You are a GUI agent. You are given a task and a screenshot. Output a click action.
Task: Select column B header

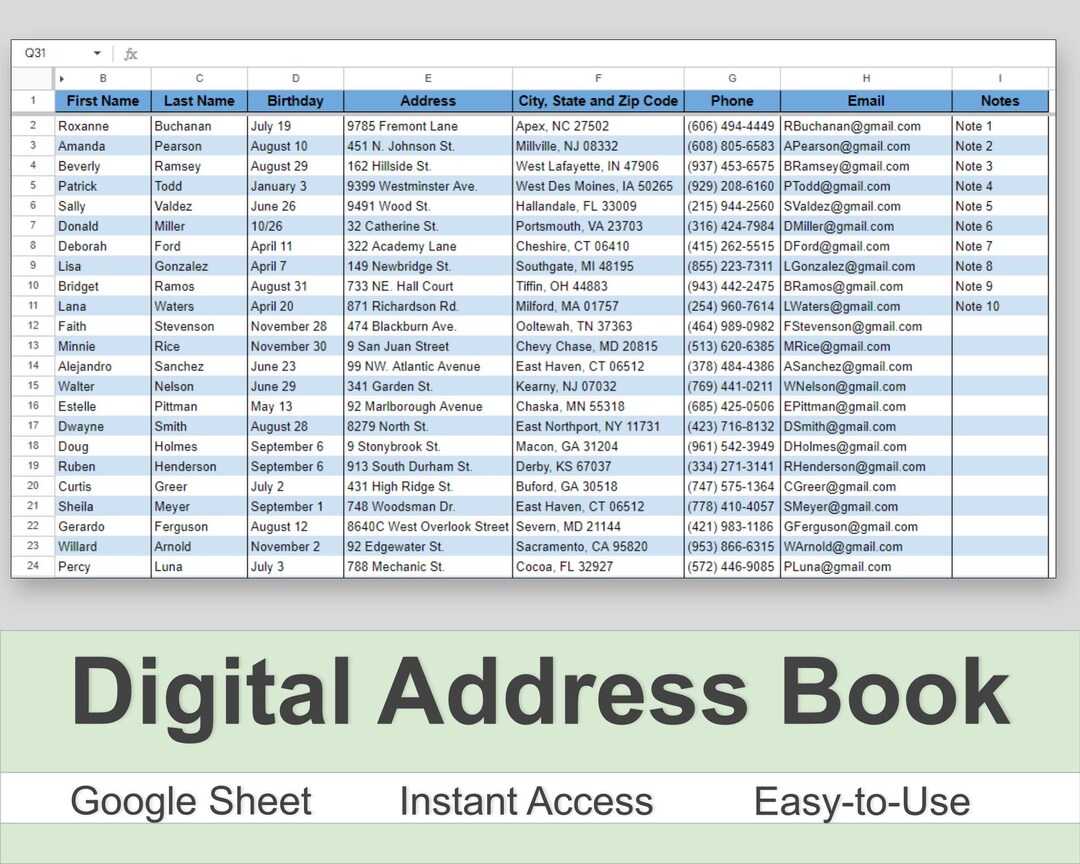pyautogui.click(x=102, y=78)
